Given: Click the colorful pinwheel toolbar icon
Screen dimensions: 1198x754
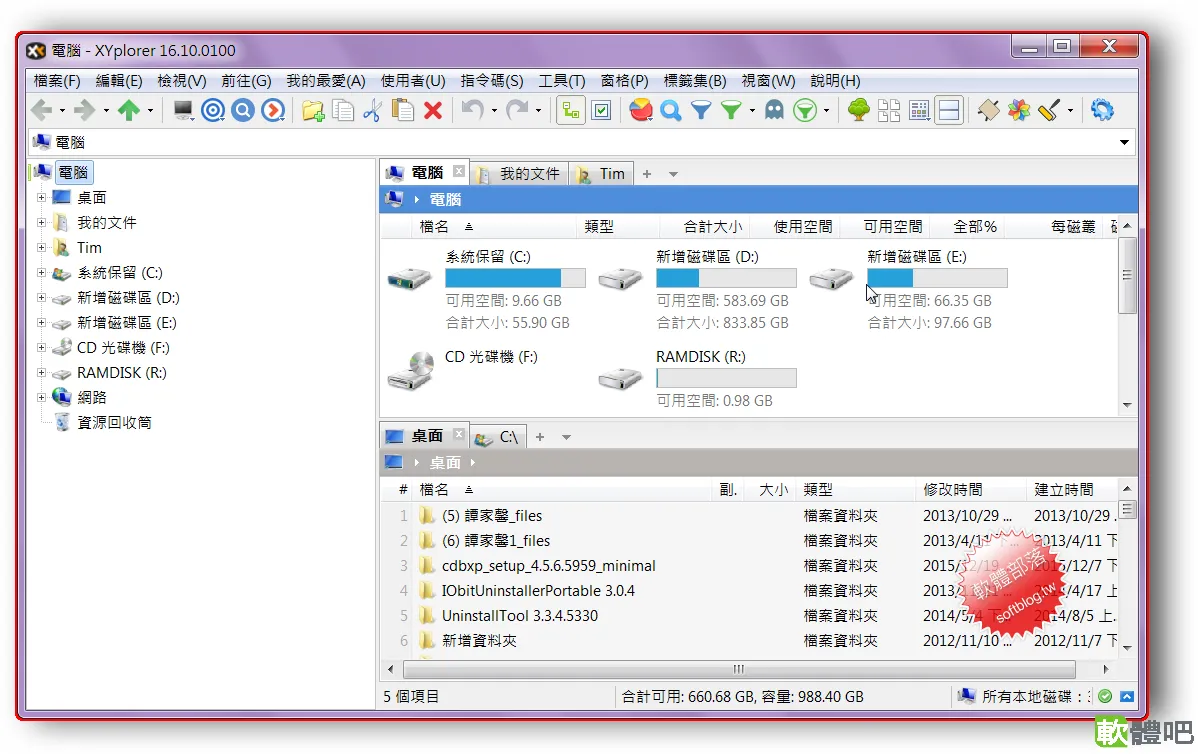Looking at the screenshot, I should tap(1018, 111).
